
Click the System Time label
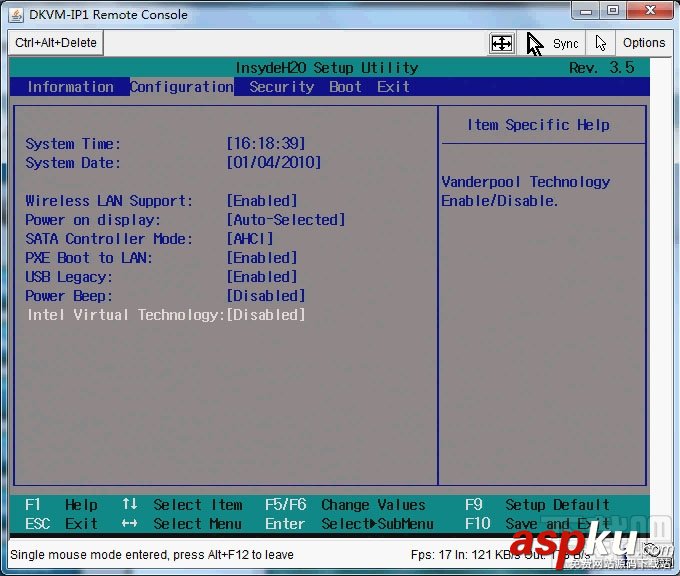click(x=72, y=144)
